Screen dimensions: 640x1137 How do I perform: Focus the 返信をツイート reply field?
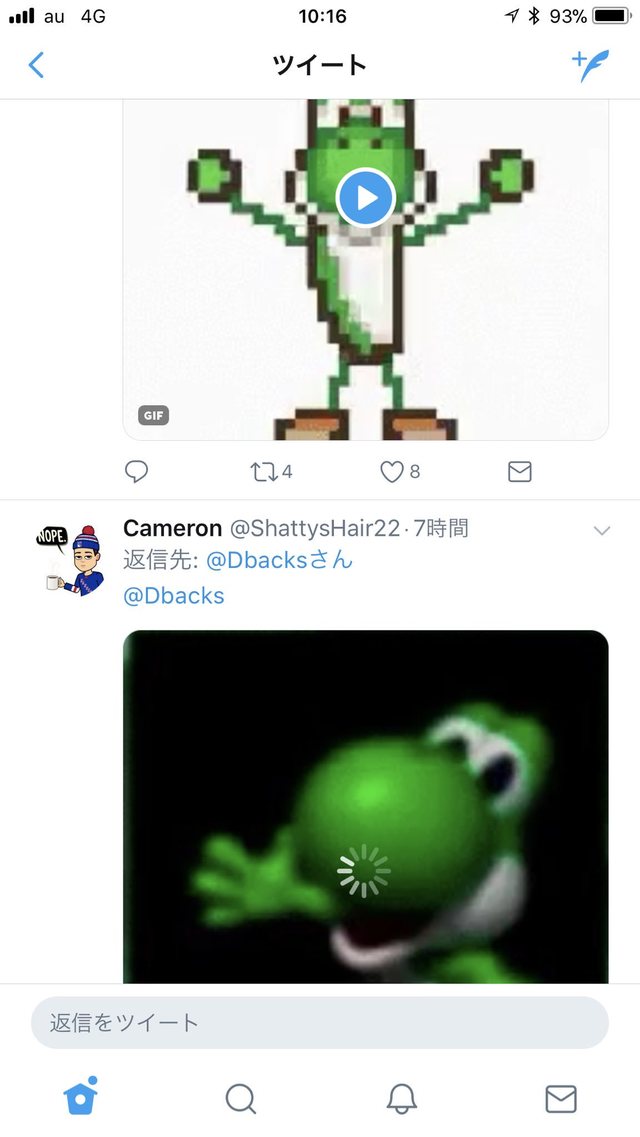[x=320, y=1022]
